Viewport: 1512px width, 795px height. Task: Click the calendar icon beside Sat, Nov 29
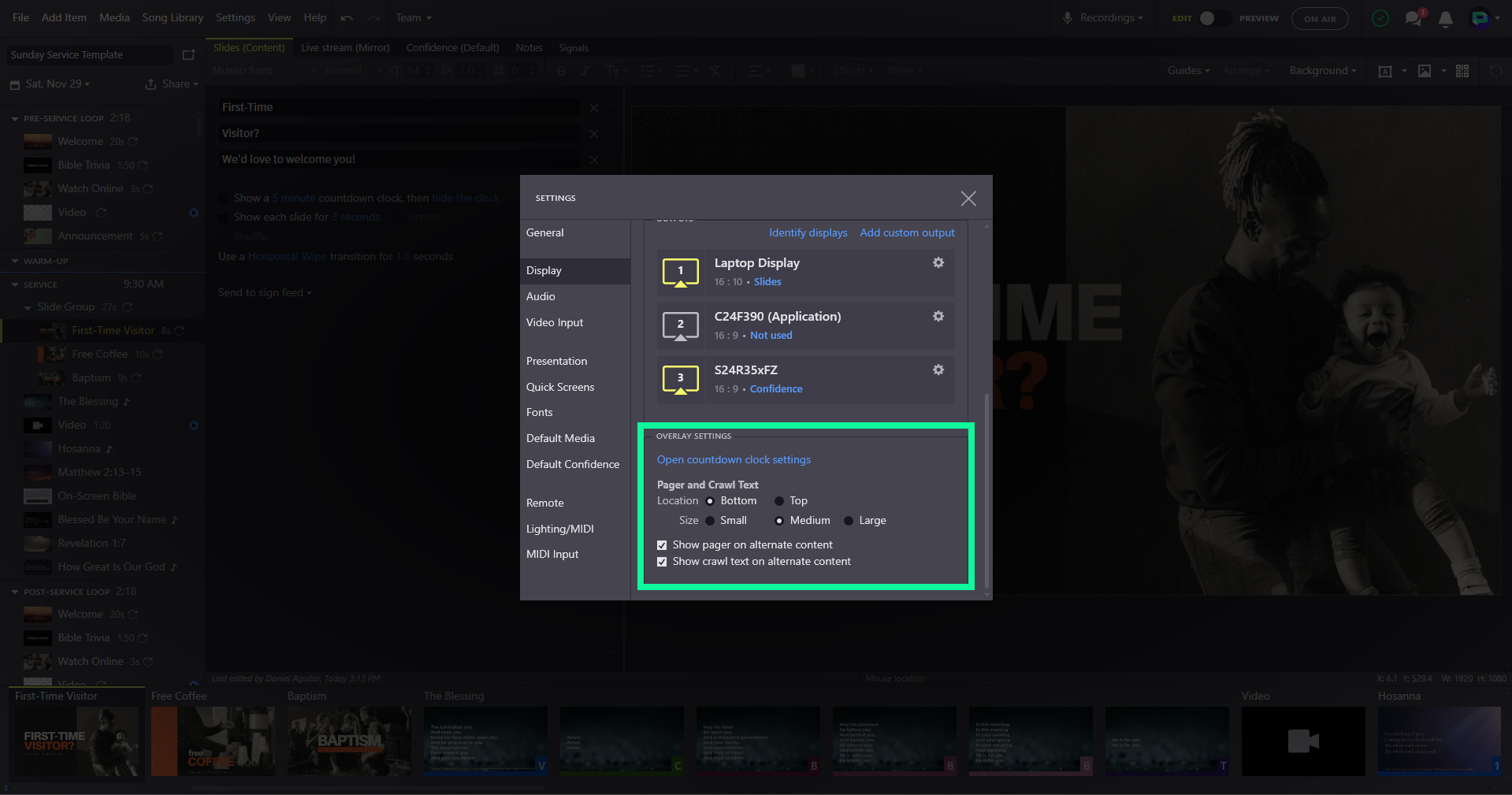click(x=14, y=84)
